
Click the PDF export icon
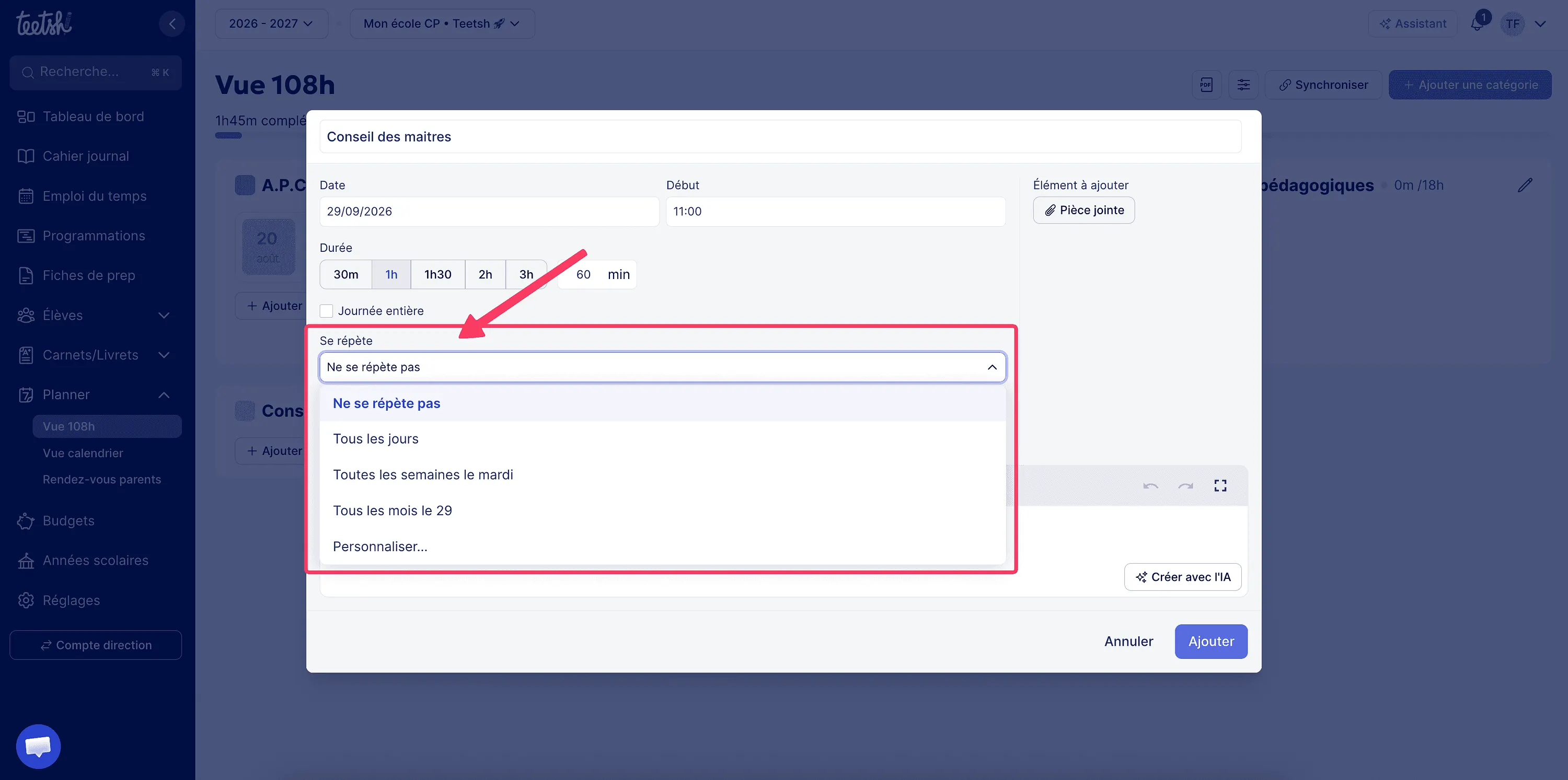[1206, 85]
